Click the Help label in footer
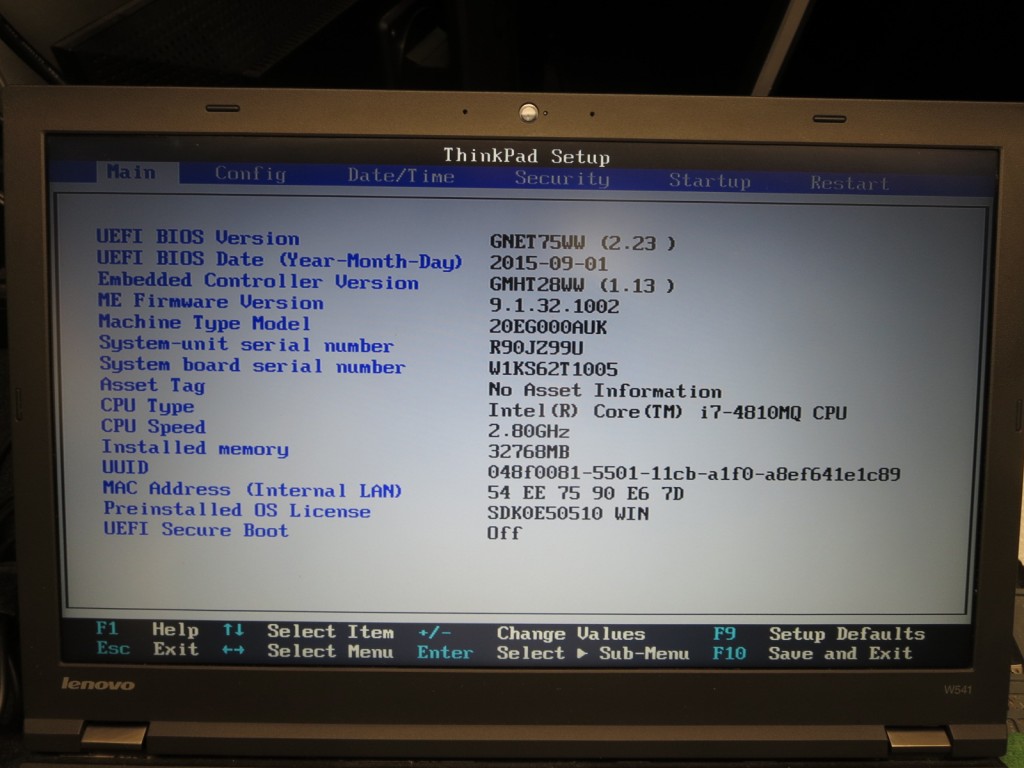This screenshot has height=768, width=1024. pos(175,630)
